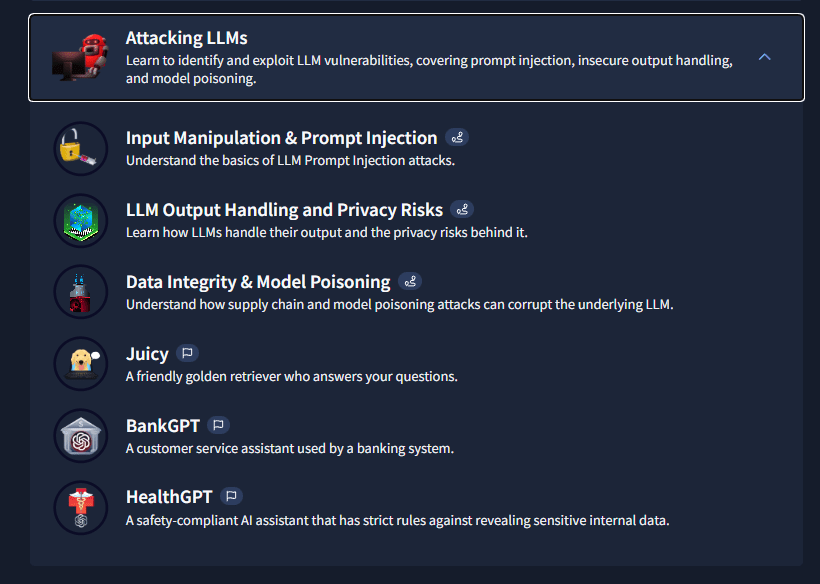Click walkthrough badge beside Data Integrity title
Image resolution: width=820 pixels, height=584 pixels.
pos(410,282)
